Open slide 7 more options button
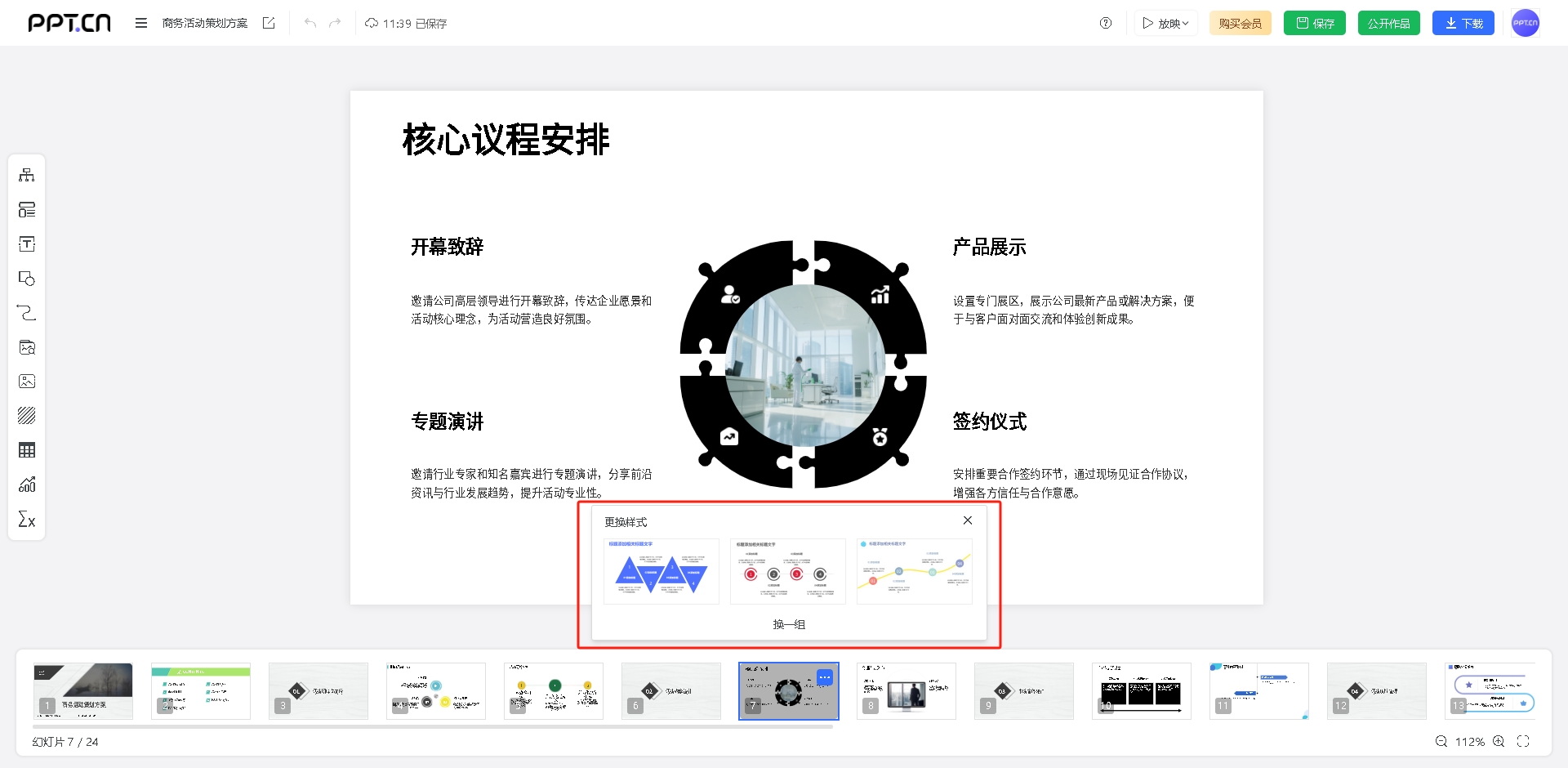The image size is (1568, 768). pos(825,677)
